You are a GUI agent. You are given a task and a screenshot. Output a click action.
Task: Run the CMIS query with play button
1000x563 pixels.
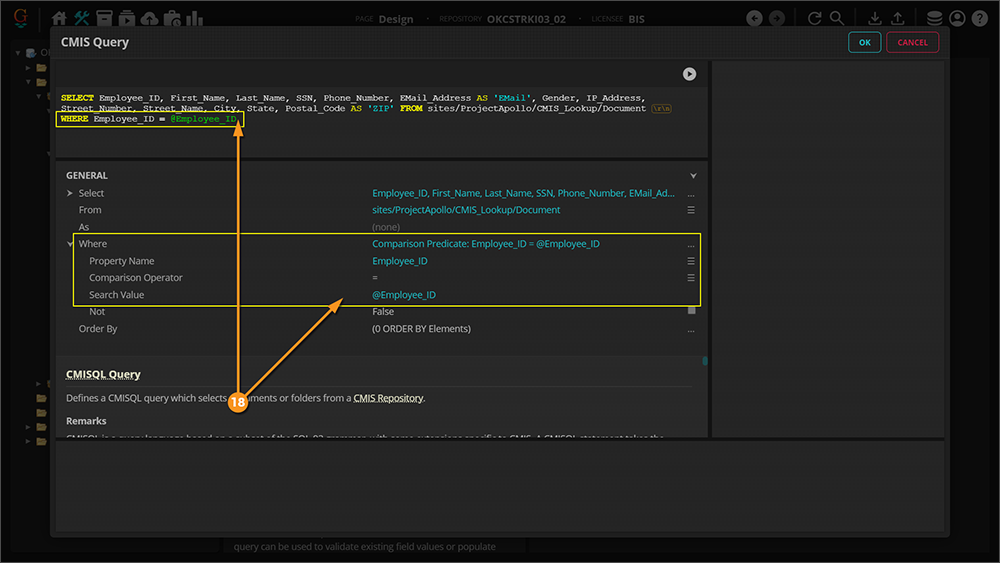pos(689,74)
